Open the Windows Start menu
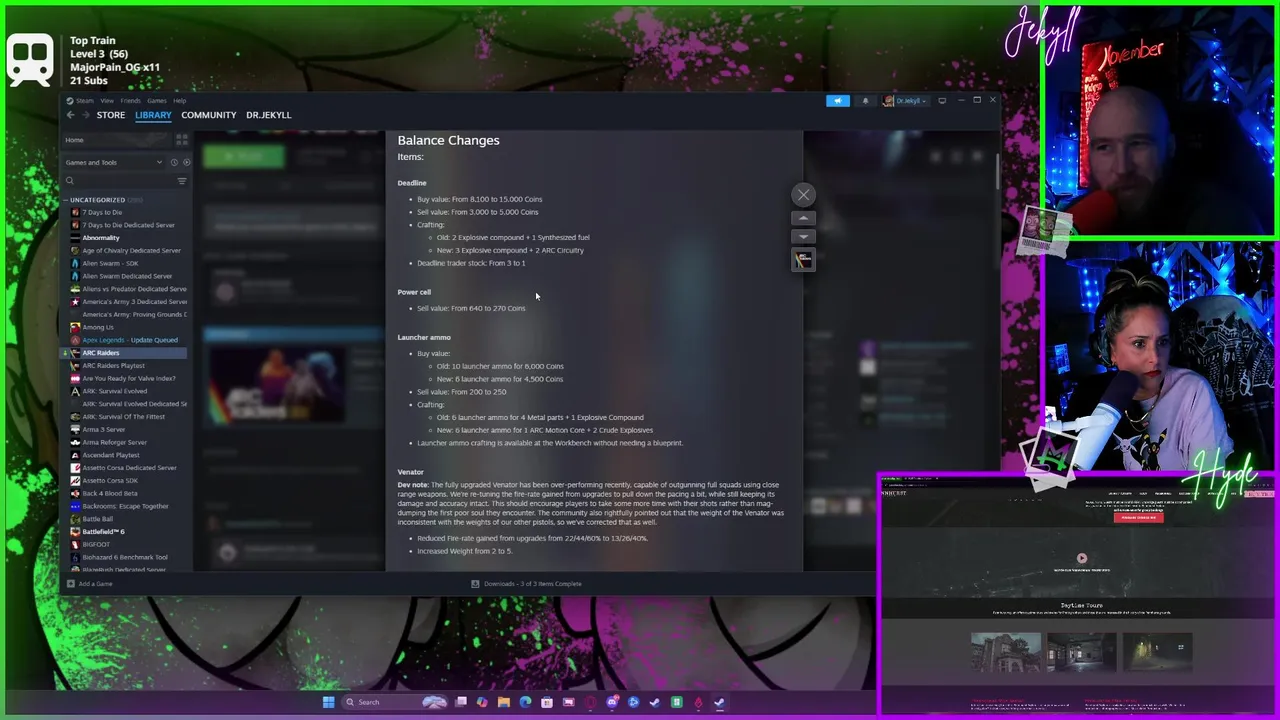Image resolution: width=1280 pixels, height=720 pixels. [328, 702]
